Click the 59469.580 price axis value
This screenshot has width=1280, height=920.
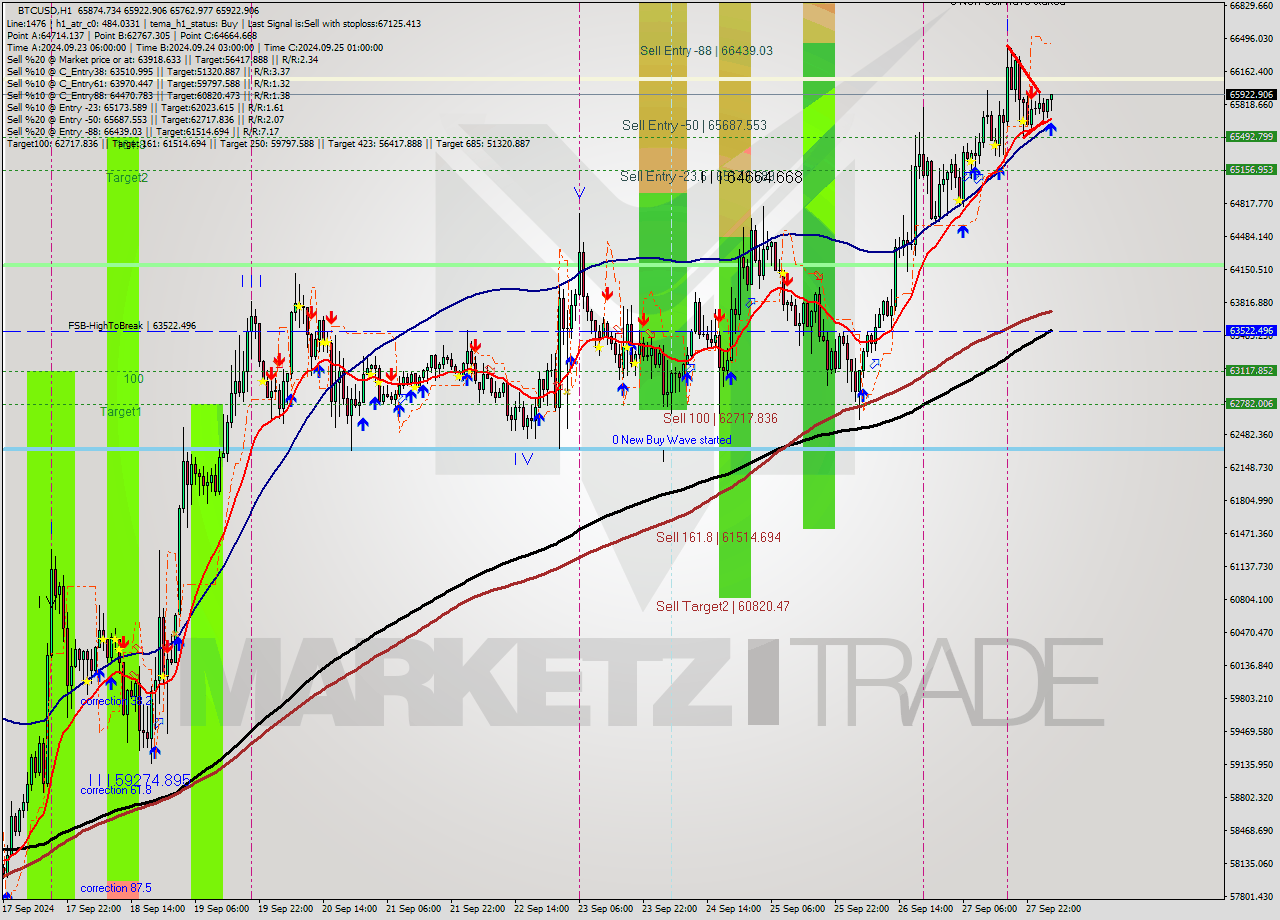[1250, 731]
